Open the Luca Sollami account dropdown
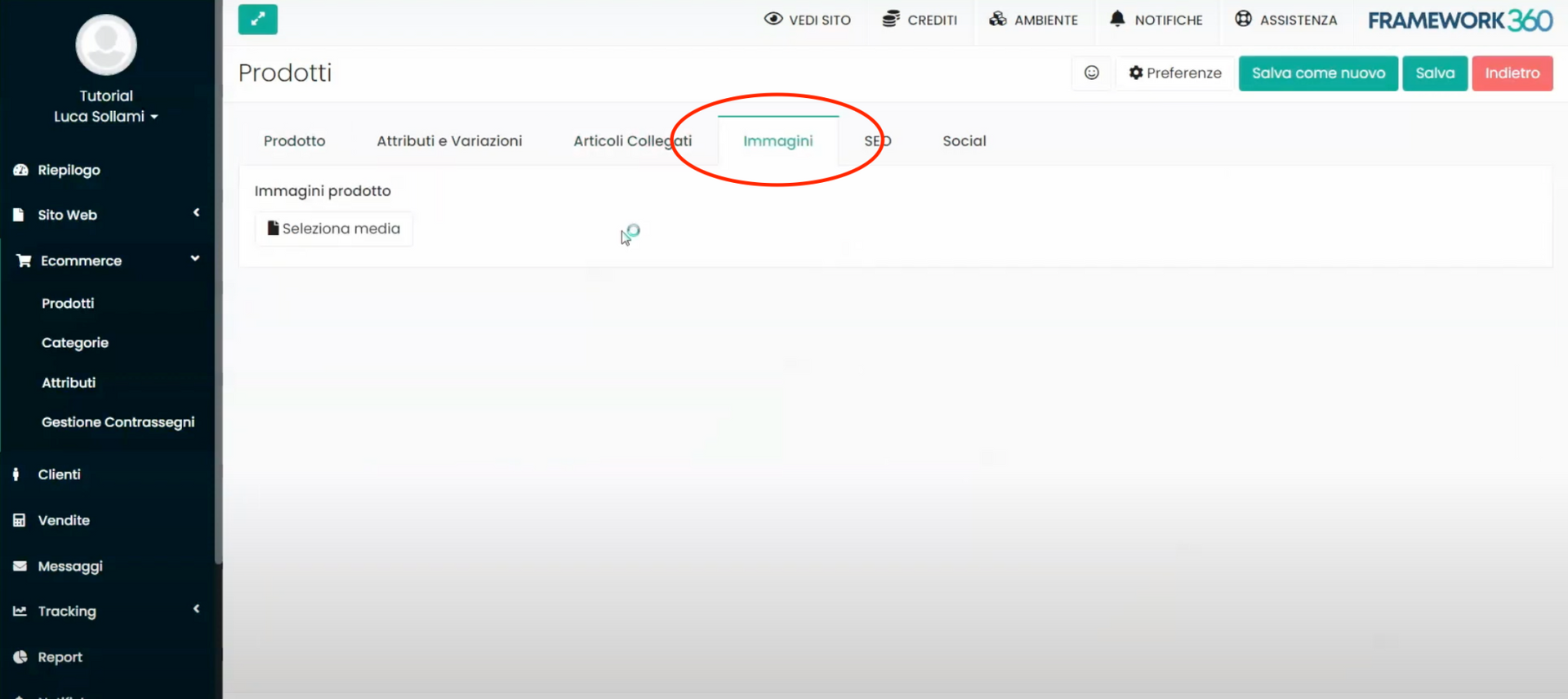The image size is (1568, 699). point(106,116)
